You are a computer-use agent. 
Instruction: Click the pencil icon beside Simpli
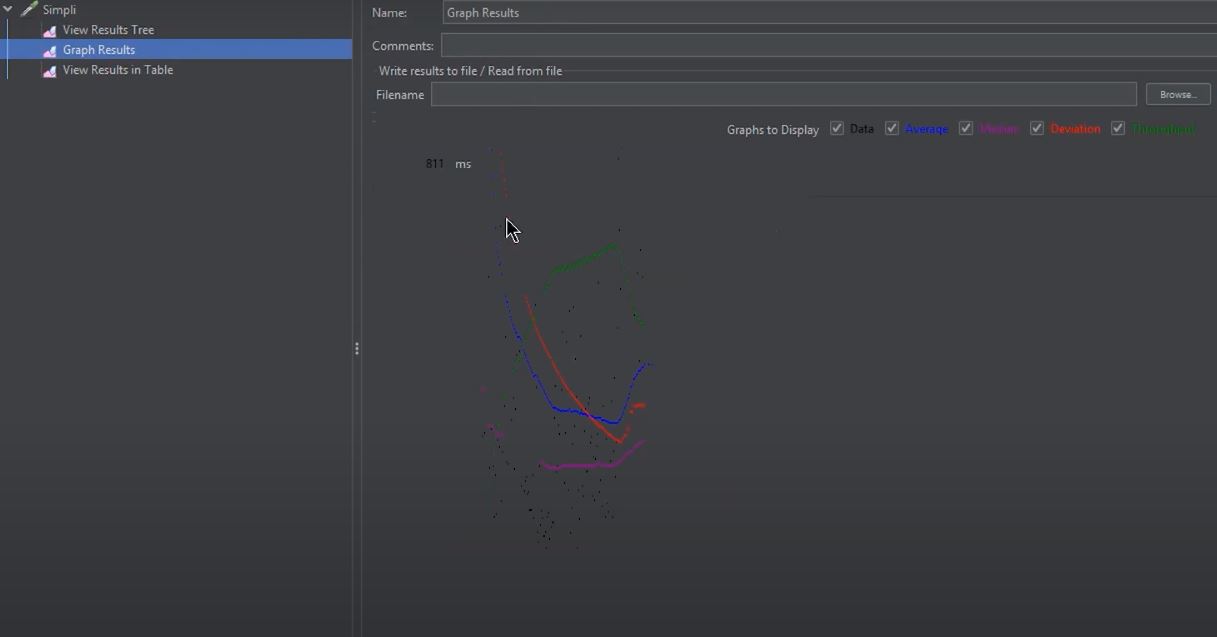click(x=29, y=10)
